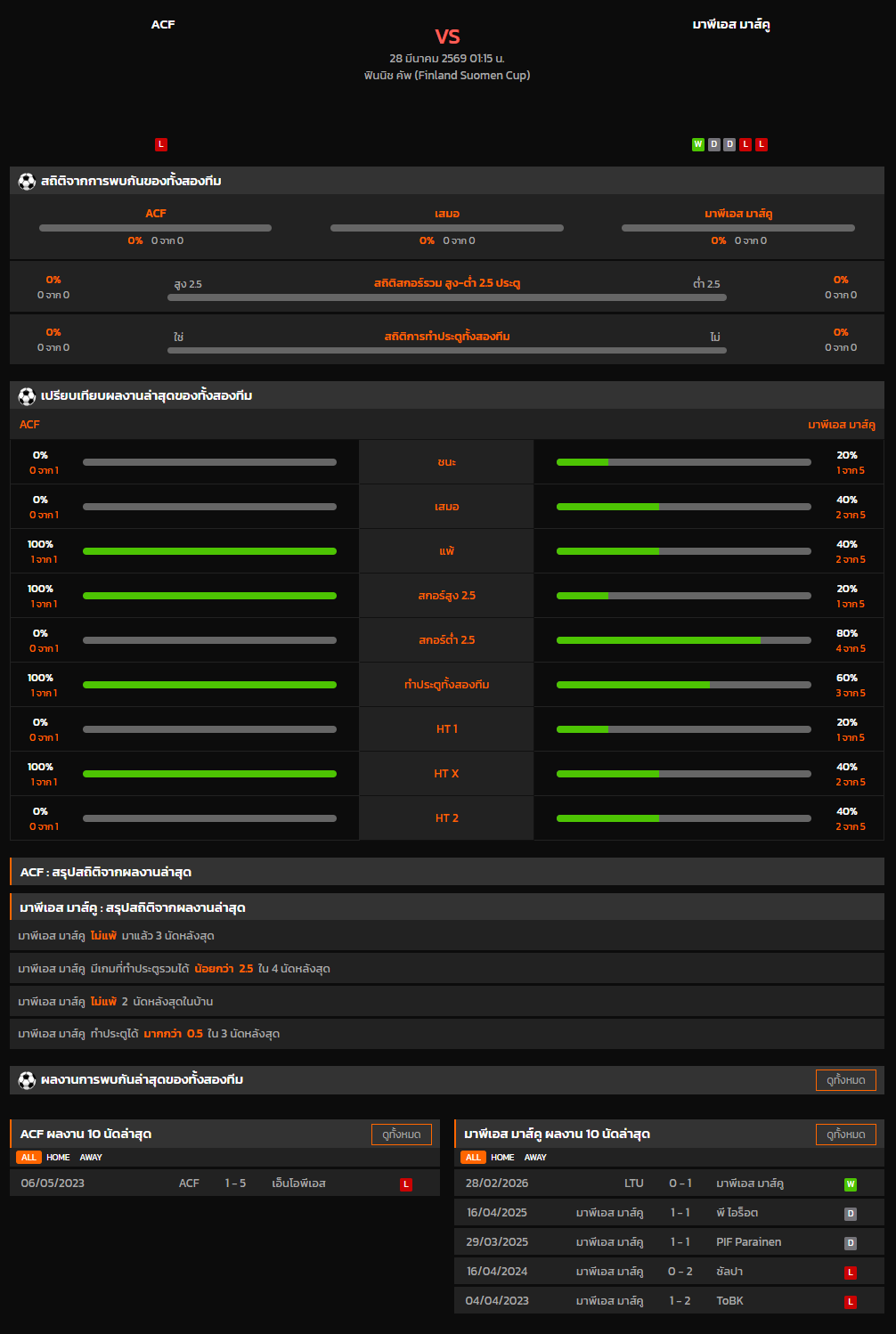Click the W result badge in 28/02/2026 match row

[850, 1184]
